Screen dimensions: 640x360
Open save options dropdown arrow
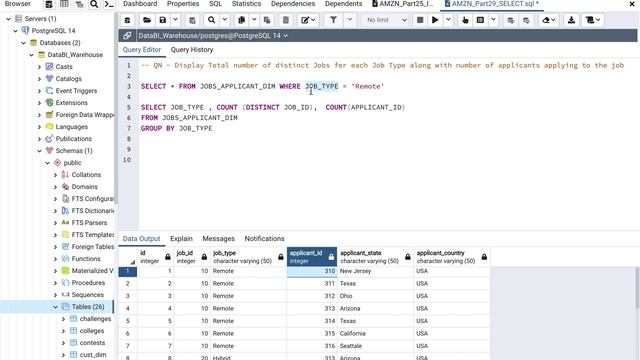click(x=175, y=20)
